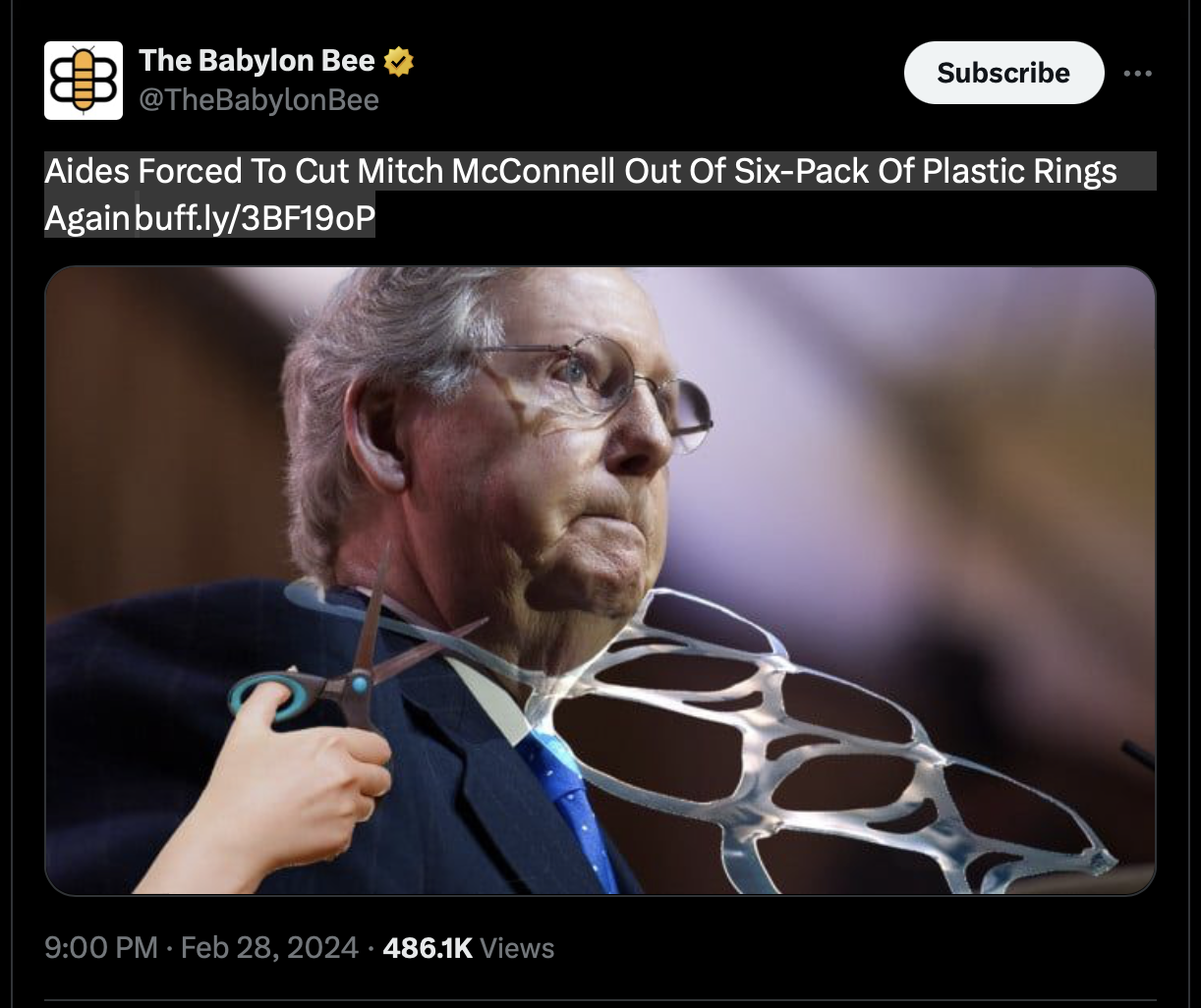The image size is (1201, 1008).
Task: Click the Feb 28, 2024 date
Action: [x=269, y=948]
